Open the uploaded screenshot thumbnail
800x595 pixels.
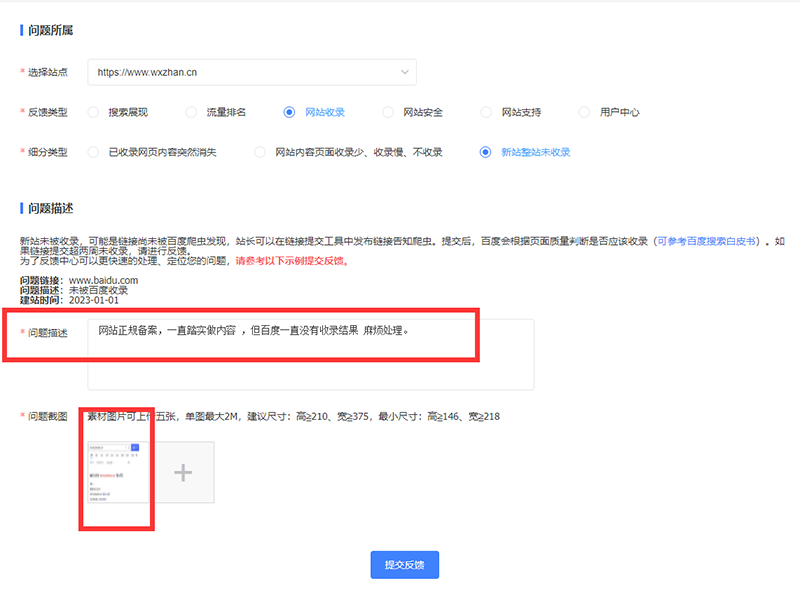coord(116,470)
